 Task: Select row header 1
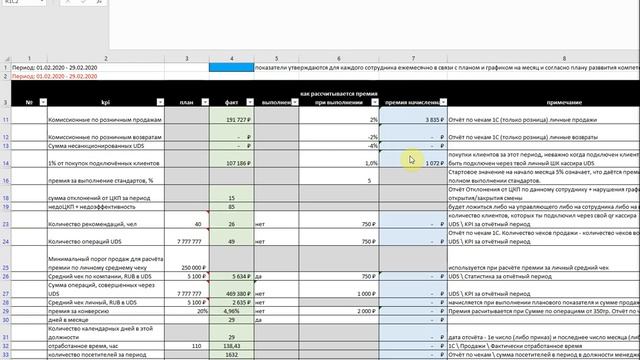pos(6,68)
